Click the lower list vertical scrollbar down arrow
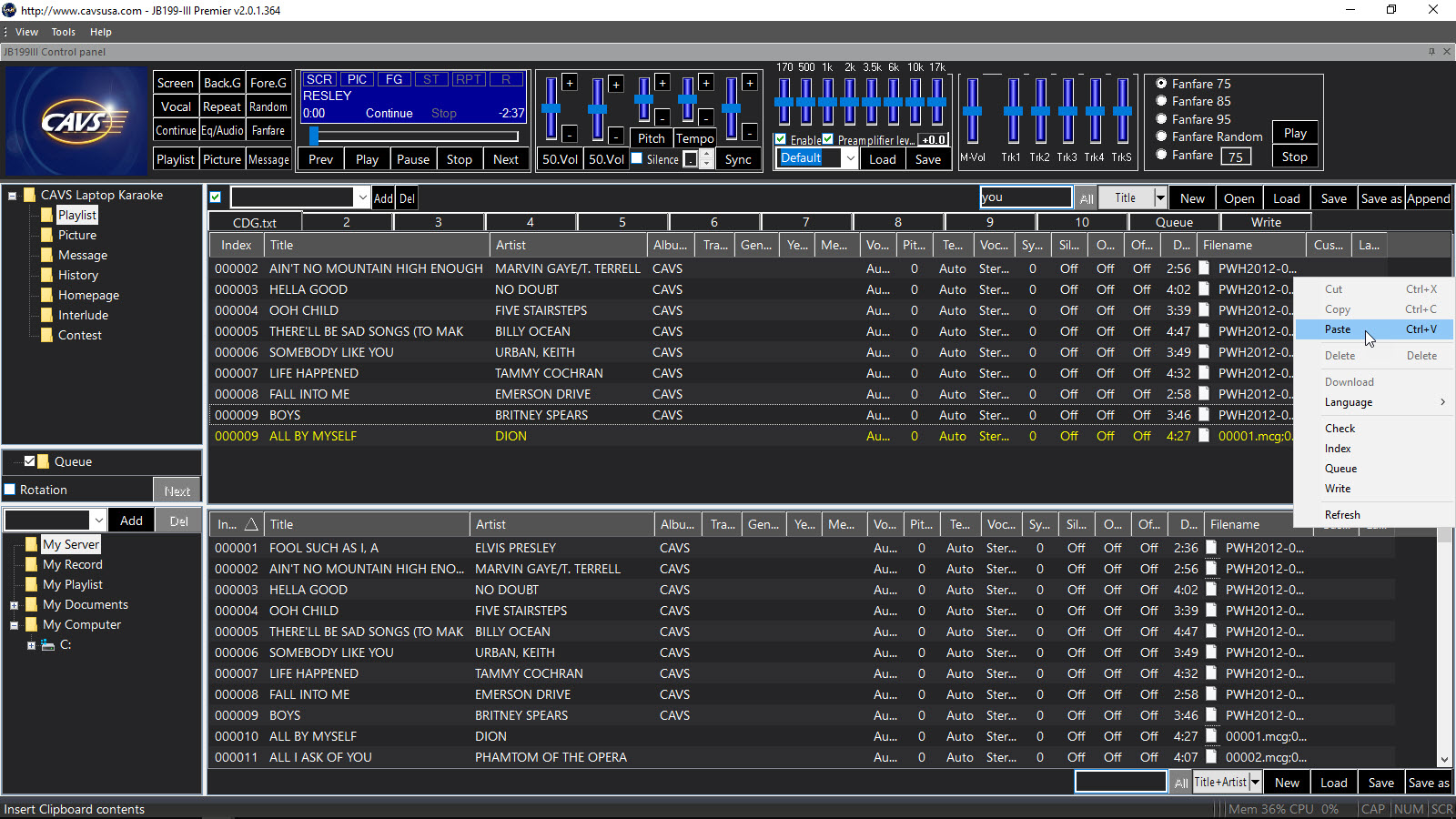Screen dimensions: 1456x819 point(1444,760)
